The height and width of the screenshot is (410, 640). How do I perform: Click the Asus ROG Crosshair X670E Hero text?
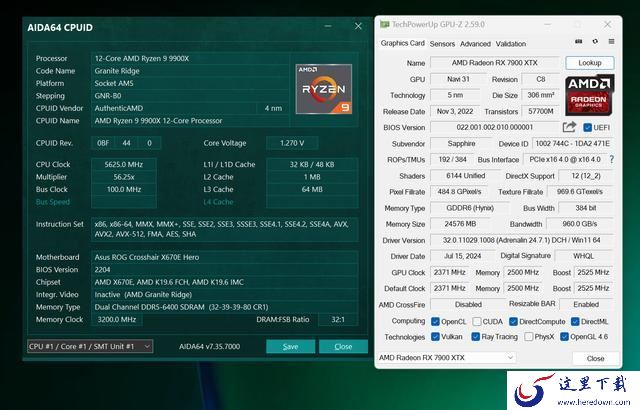[x=147, y=257]
